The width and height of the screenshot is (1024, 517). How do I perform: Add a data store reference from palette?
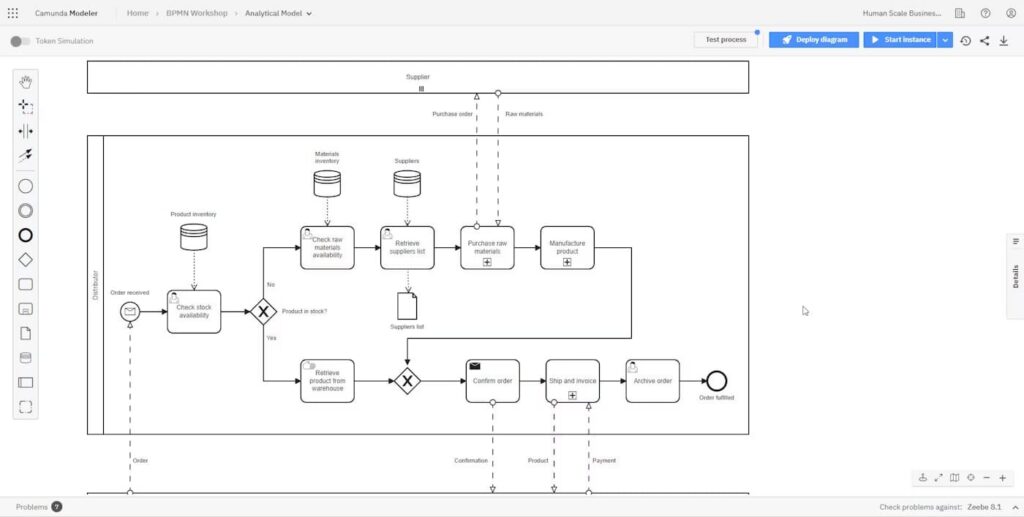[x=26, y=357]
